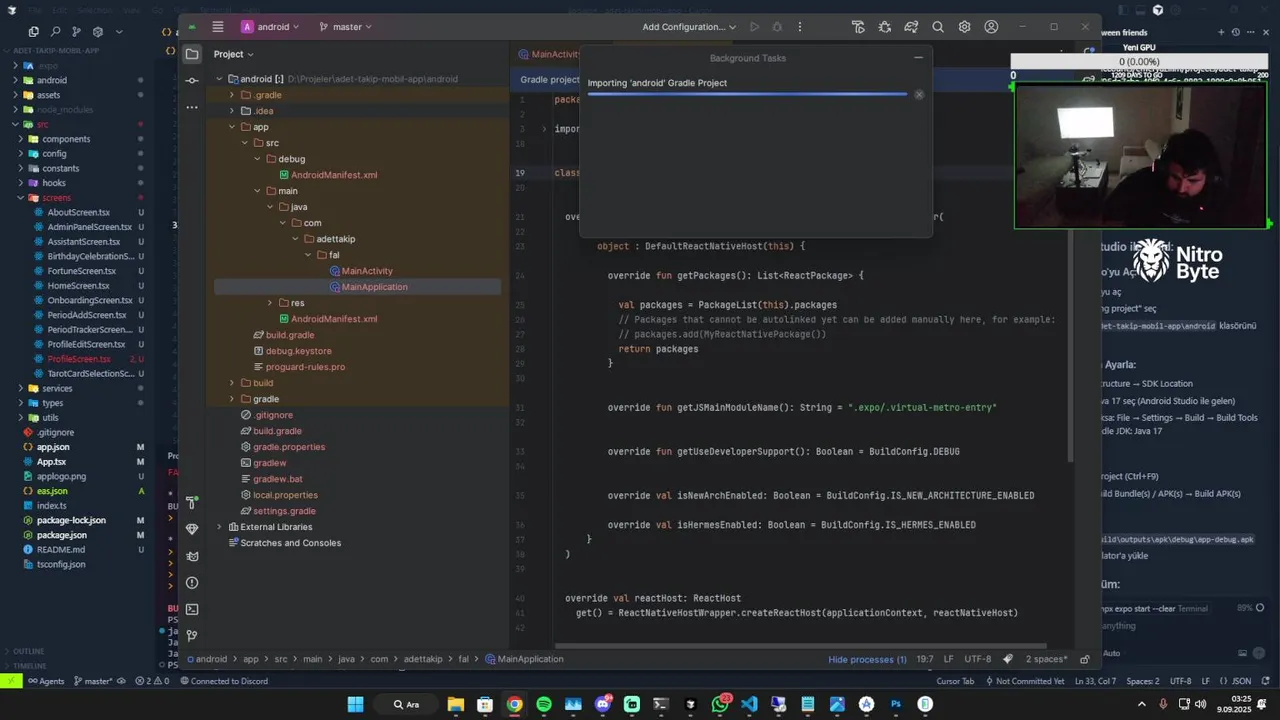Open Photoshop from the taskbar
This screenshot has width=1280, height=720.
896,704
